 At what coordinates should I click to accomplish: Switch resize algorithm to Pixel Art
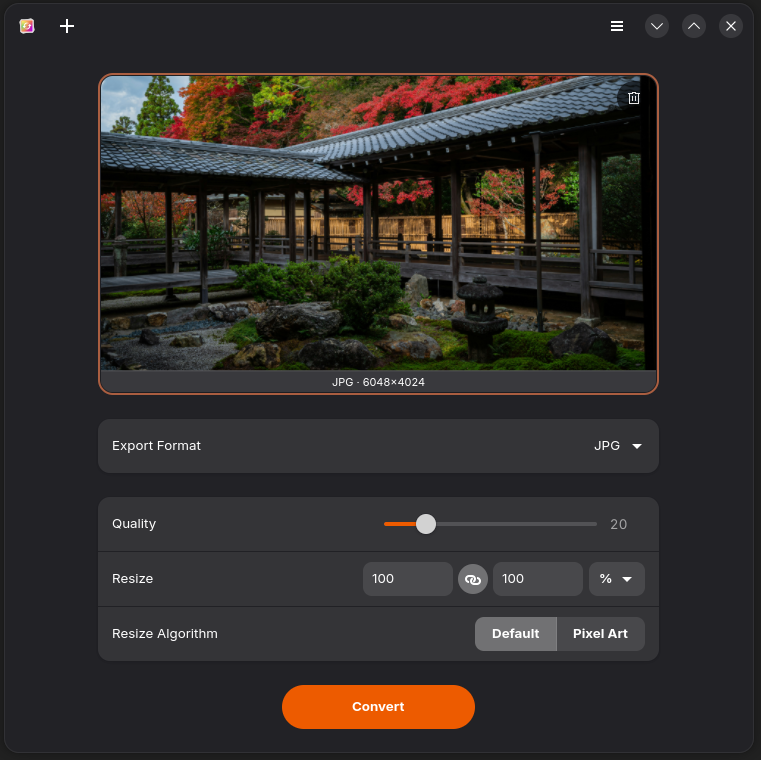tap(600, 634)
